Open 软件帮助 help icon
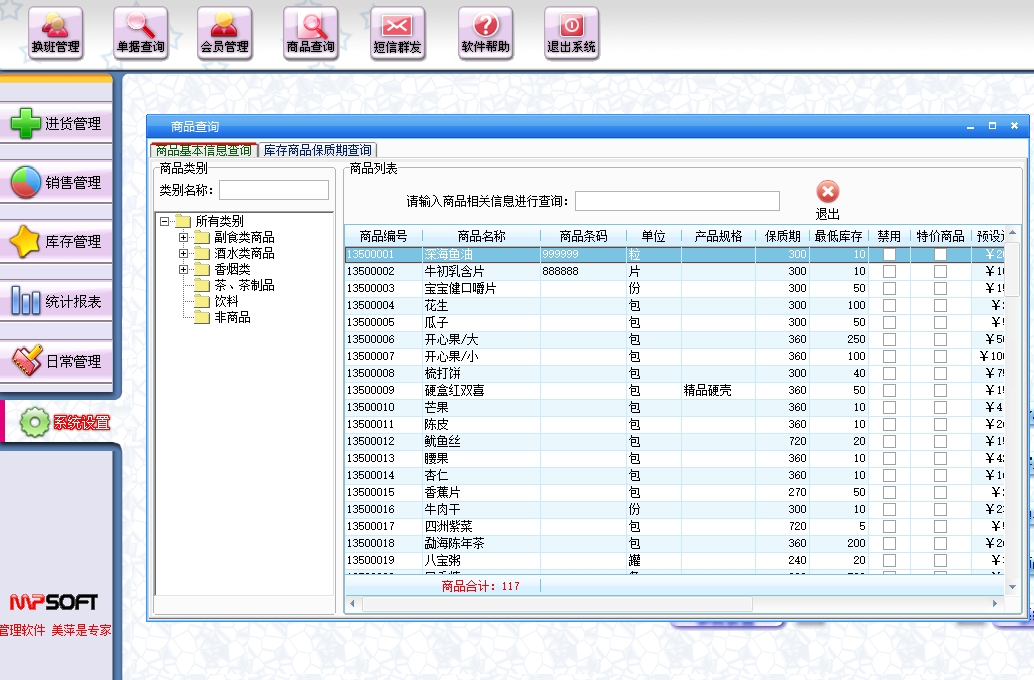The height and width of the screenshot is (680, 1034). [x=485, y=32]
